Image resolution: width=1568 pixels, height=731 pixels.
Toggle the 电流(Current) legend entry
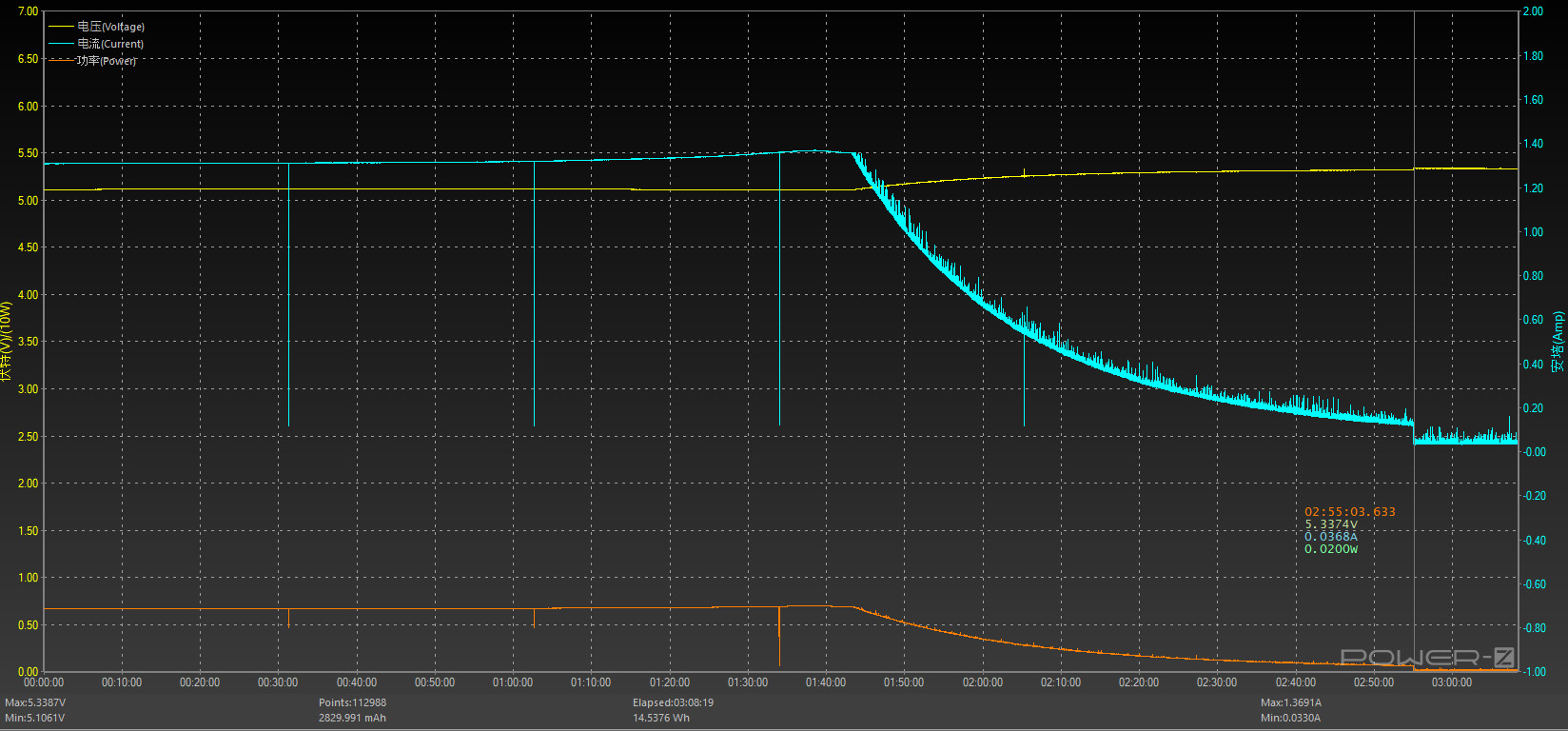110,44
